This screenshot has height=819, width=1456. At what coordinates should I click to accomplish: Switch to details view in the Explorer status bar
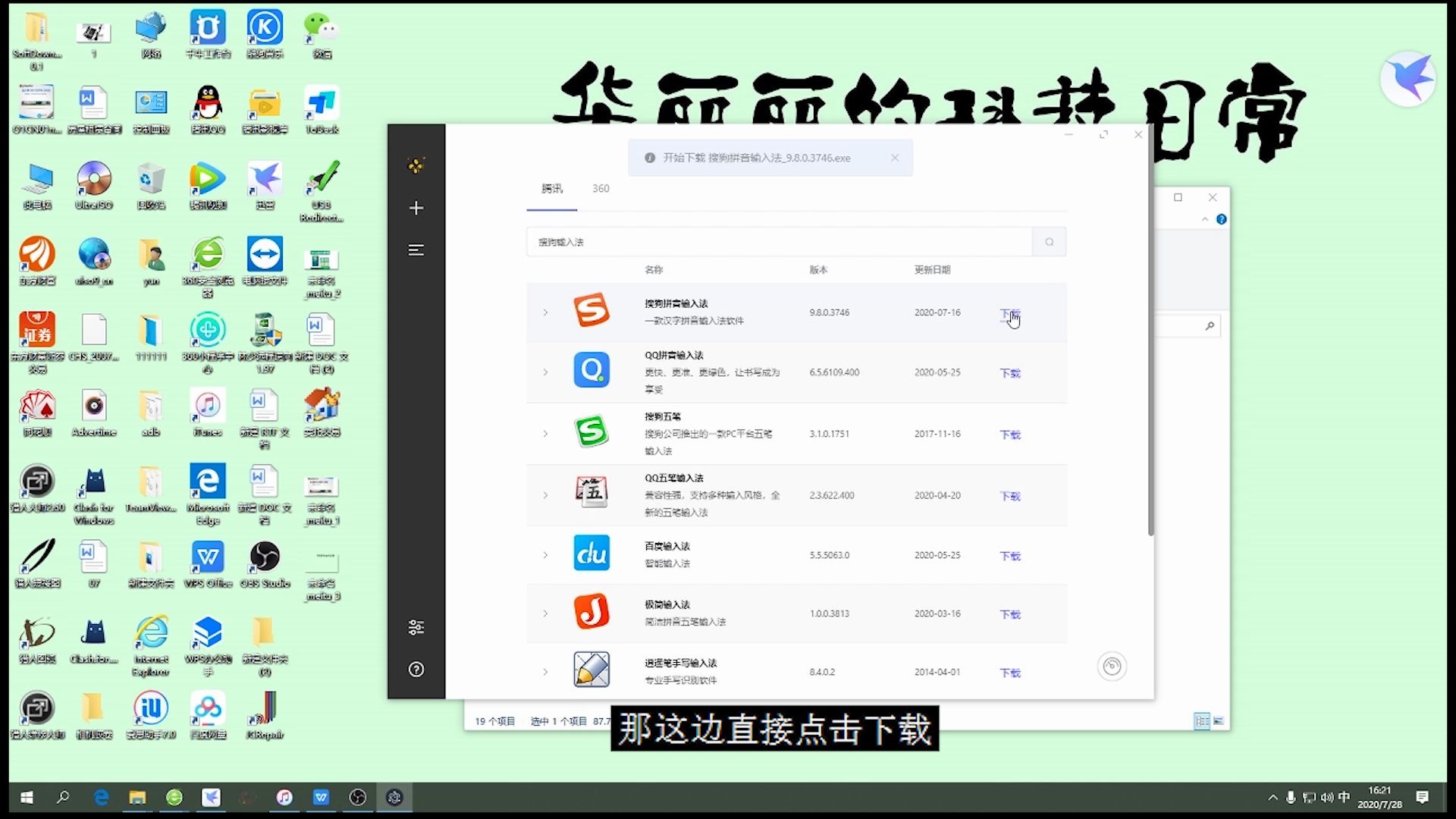click(1202, 721)
